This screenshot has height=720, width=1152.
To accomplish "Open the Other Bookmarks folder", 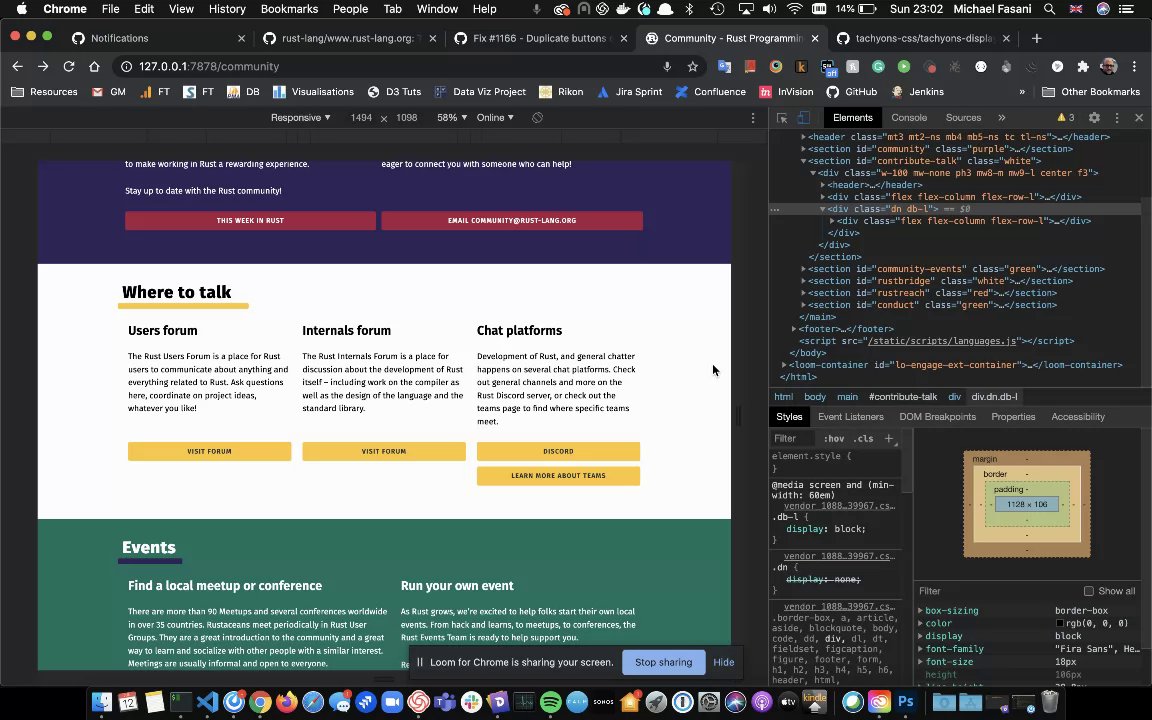I will tap(1091, 92).
